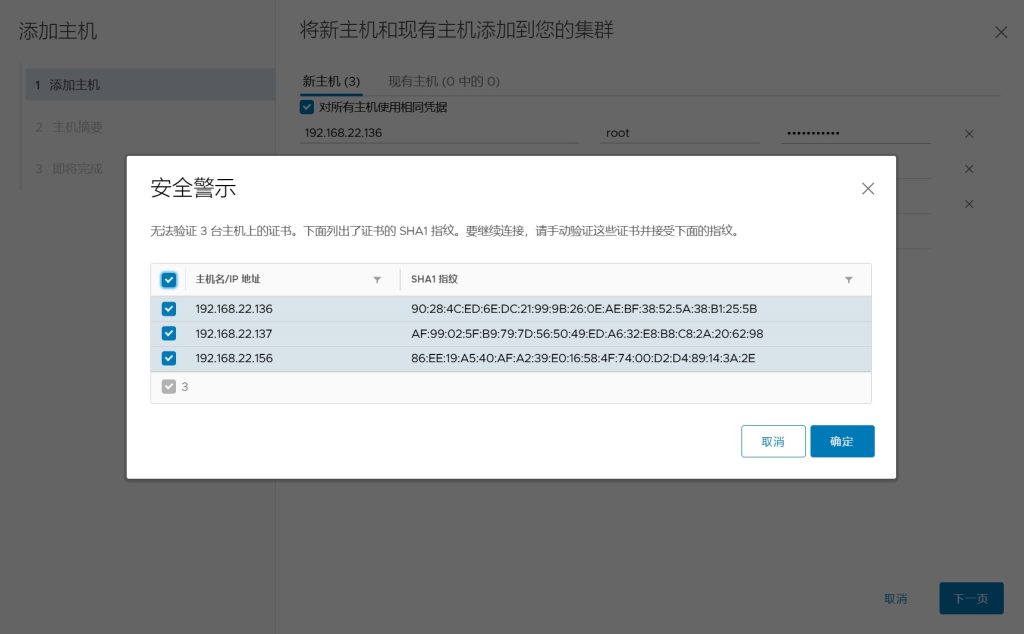Click the 192.168.22.136 host input field
Image resolution: width=1024 pixels, height=634 pixels.
(x=439, y=133)
